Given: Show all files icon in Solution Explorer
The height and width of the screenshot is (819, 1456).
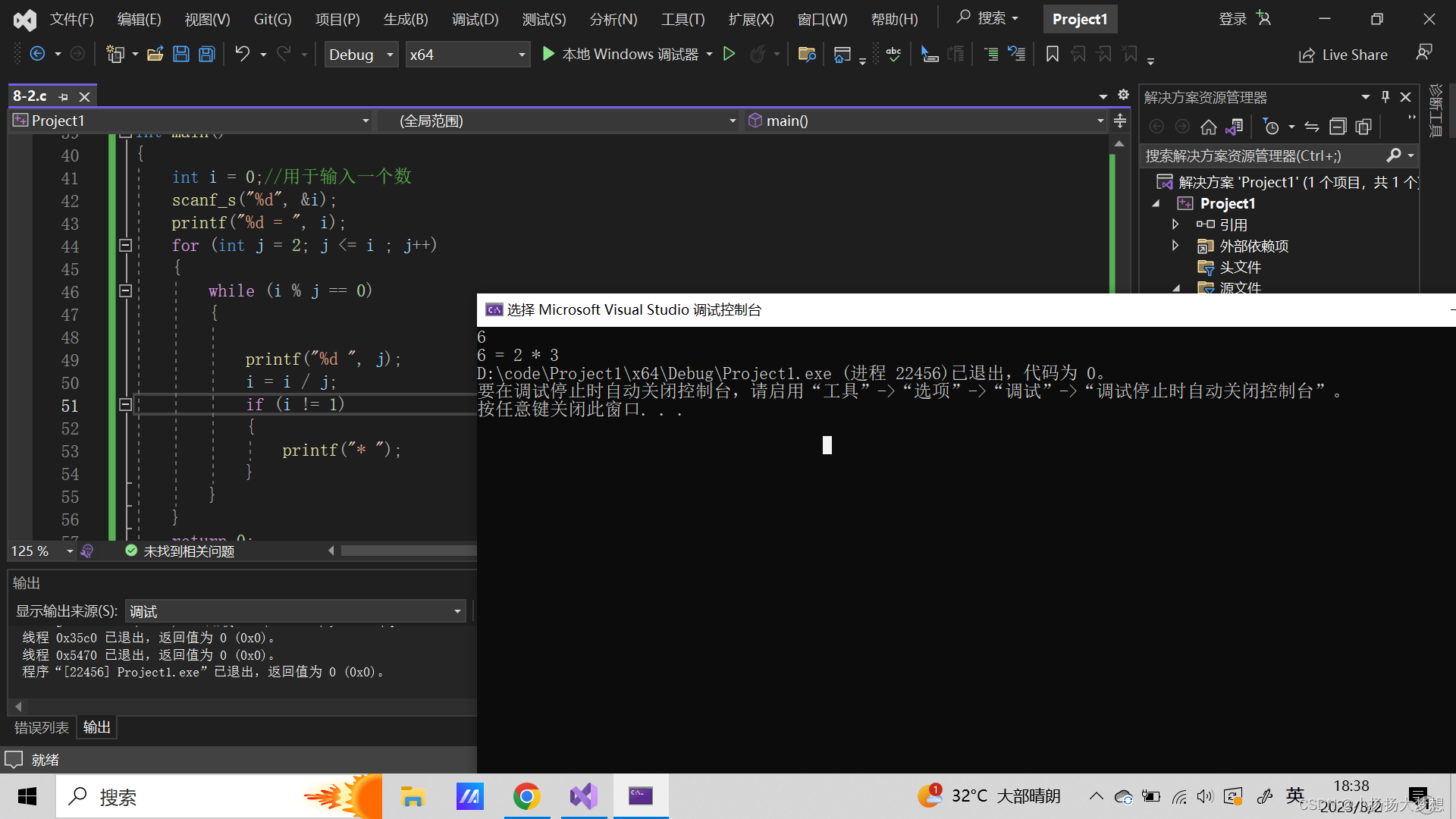Looking at the screenshot, I should pyautogui.click(x=1363, y=127).
